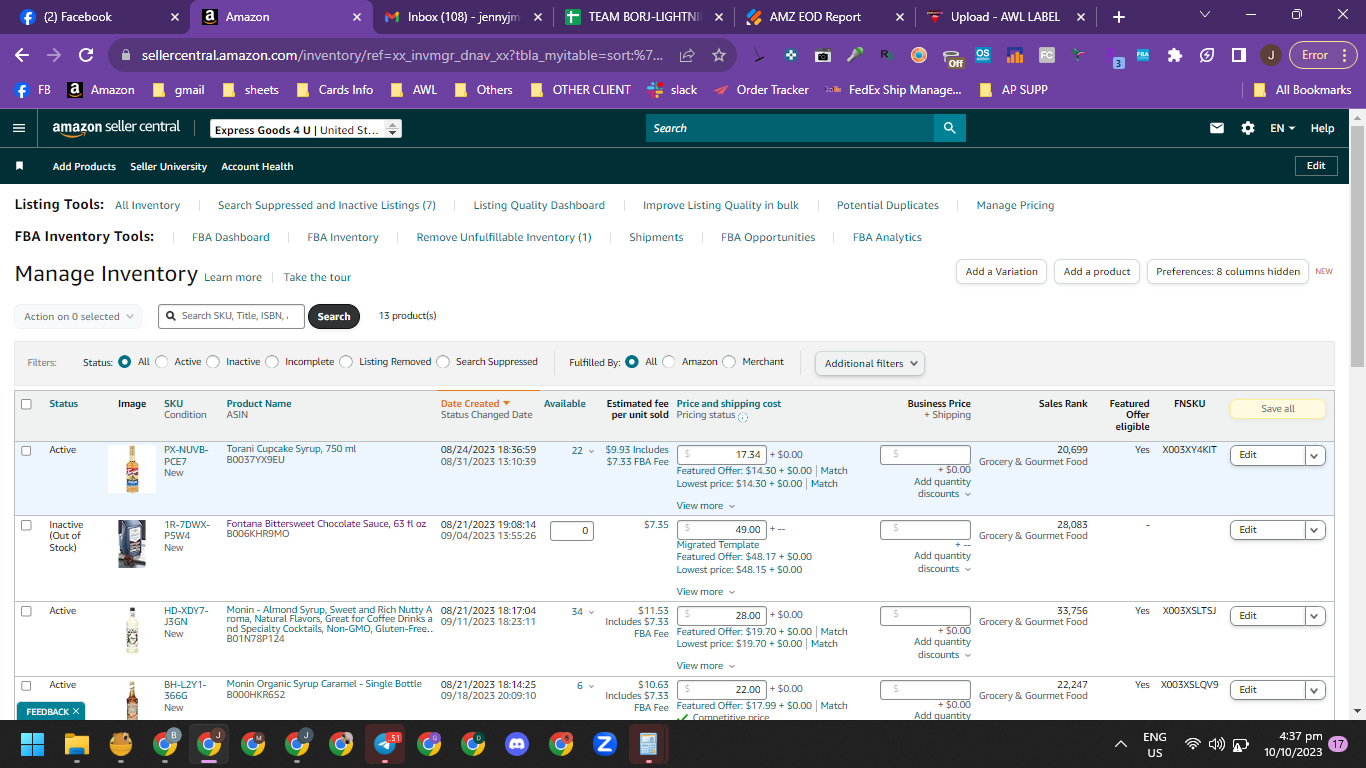Open the FBA Dashboard link
Image resolution: width=1366 pixels, height=768 pixels.
231,237
